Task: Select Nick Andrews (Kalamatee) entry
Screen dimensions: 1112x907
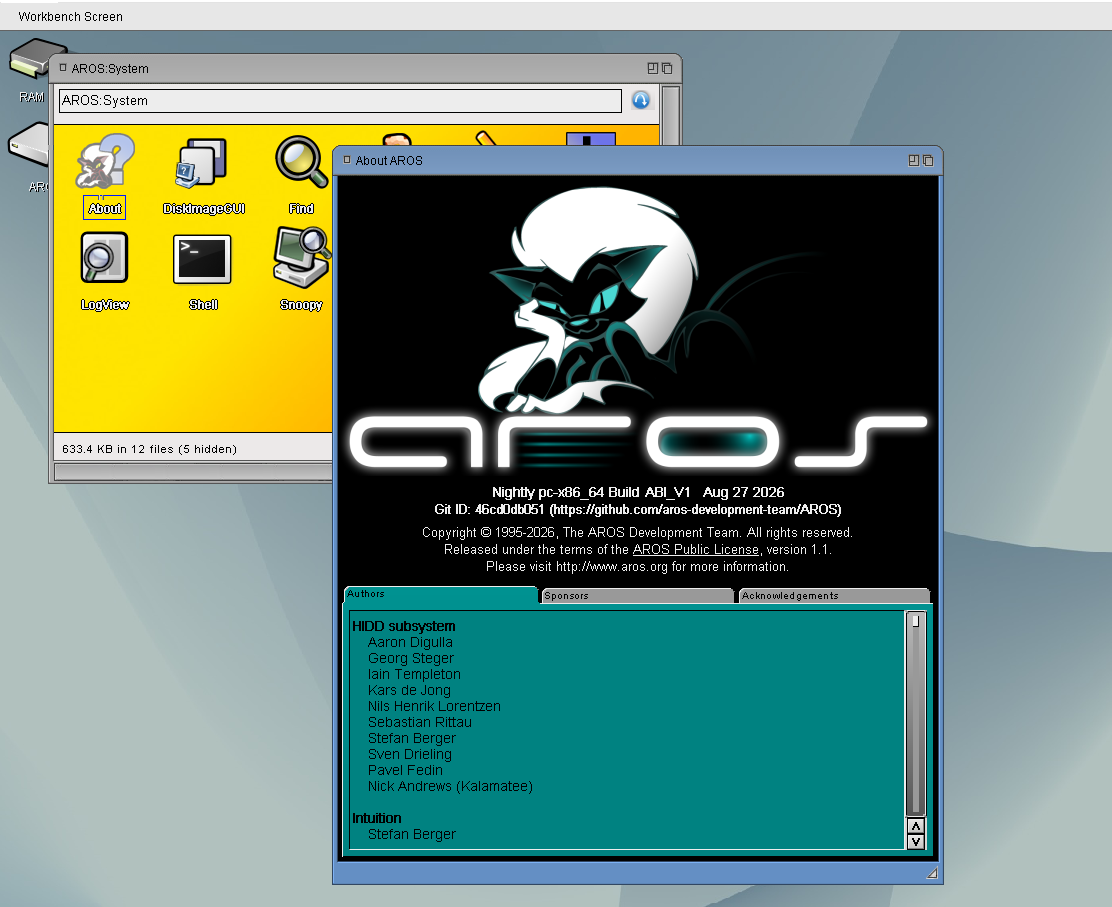Action: (x=450, y=786)
